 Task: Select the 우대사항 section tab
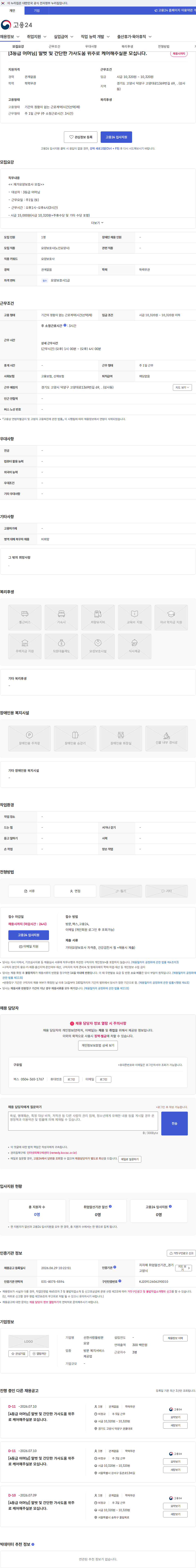[91, 46]
